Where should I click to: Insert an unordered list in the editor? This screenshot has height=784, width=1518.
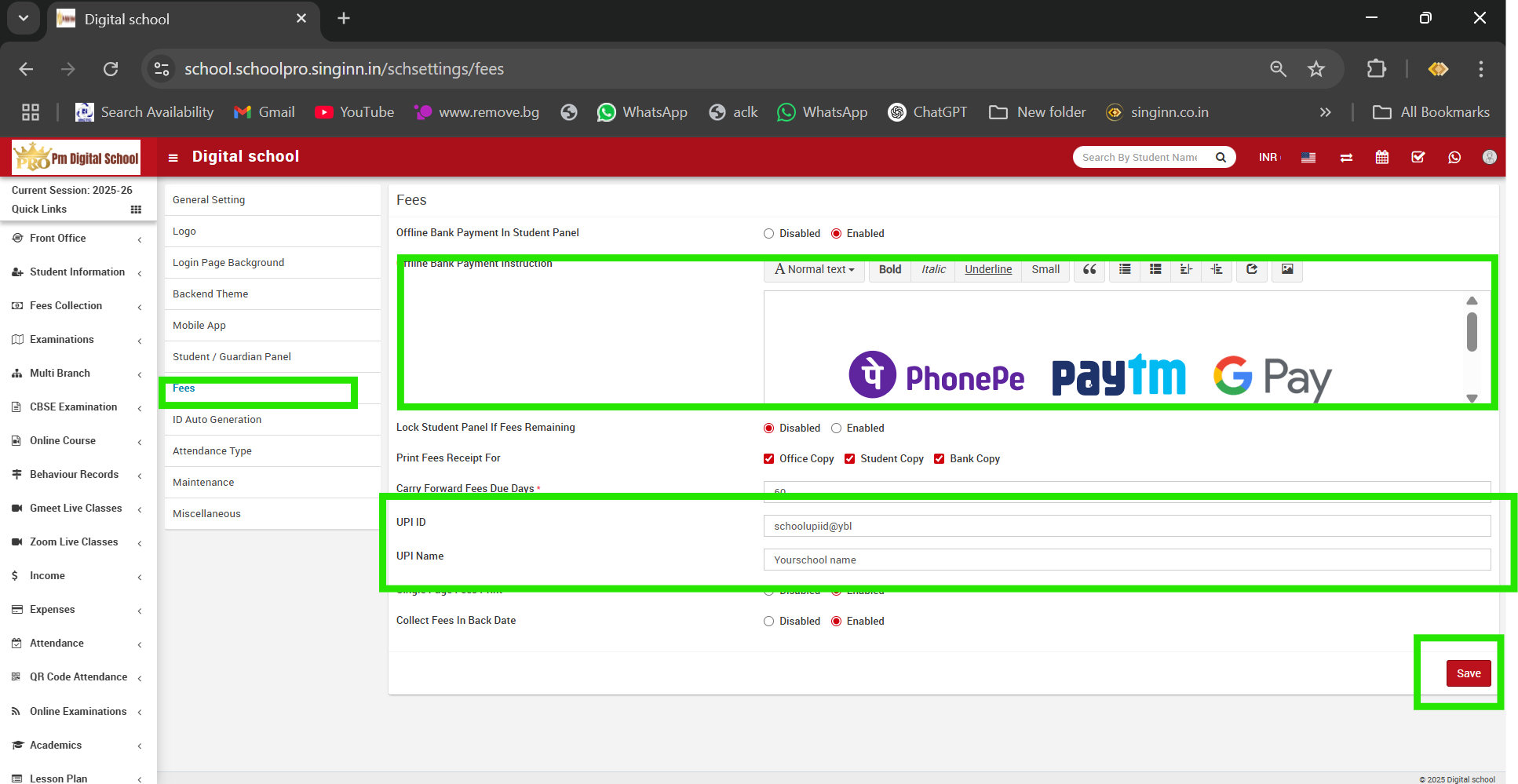(1125, 269)
